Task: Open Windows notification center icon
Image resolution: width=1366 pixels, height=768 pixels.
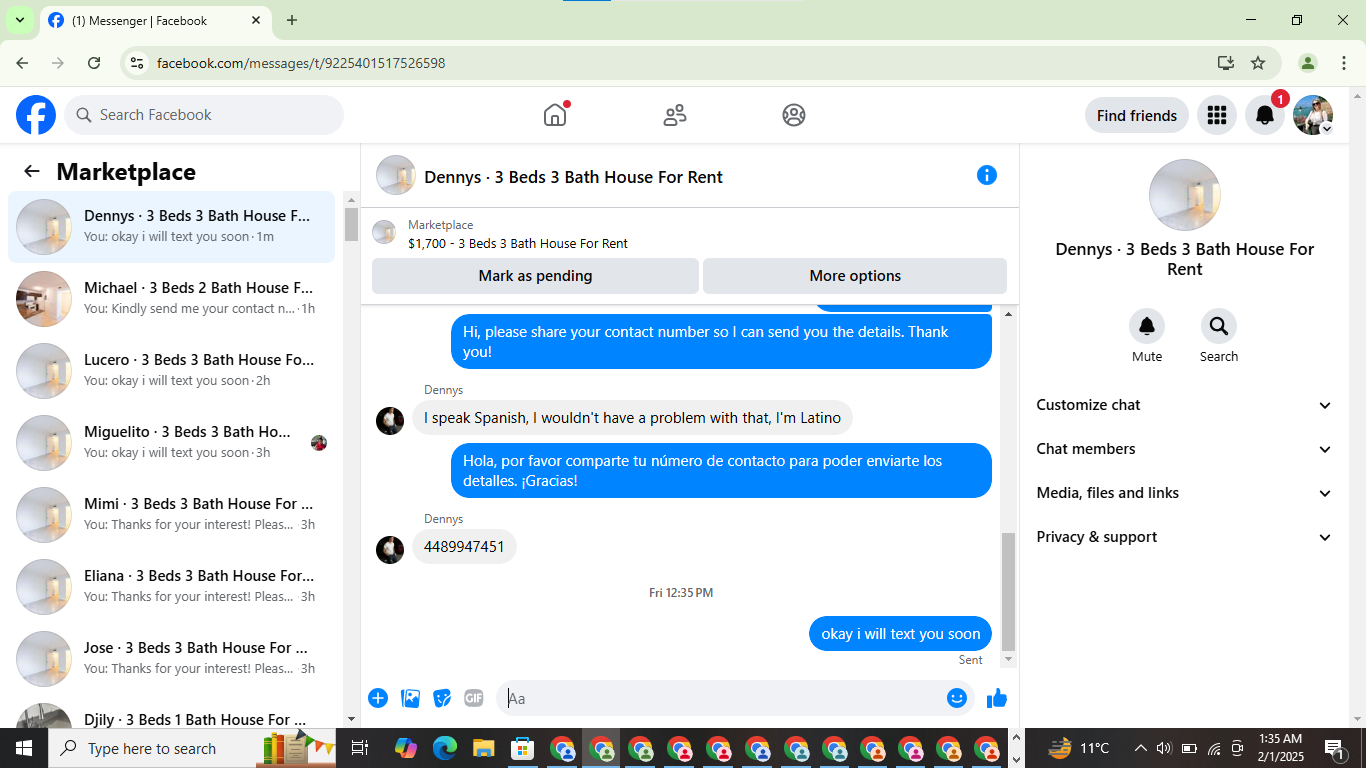Action: [1334, 748]
